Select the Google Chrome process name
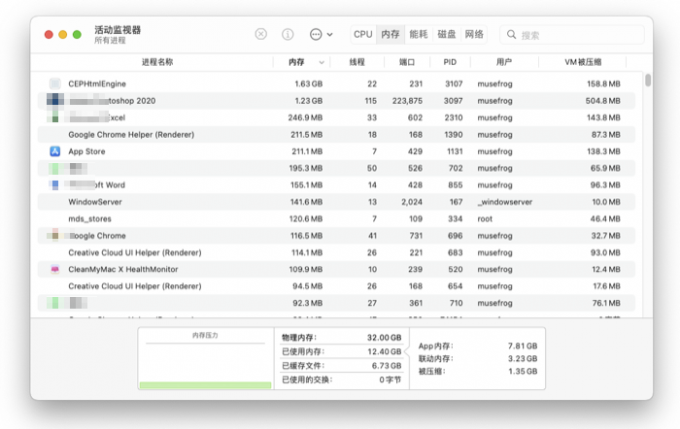The width and height of the screenshot is (680, 429). [98, 236]
